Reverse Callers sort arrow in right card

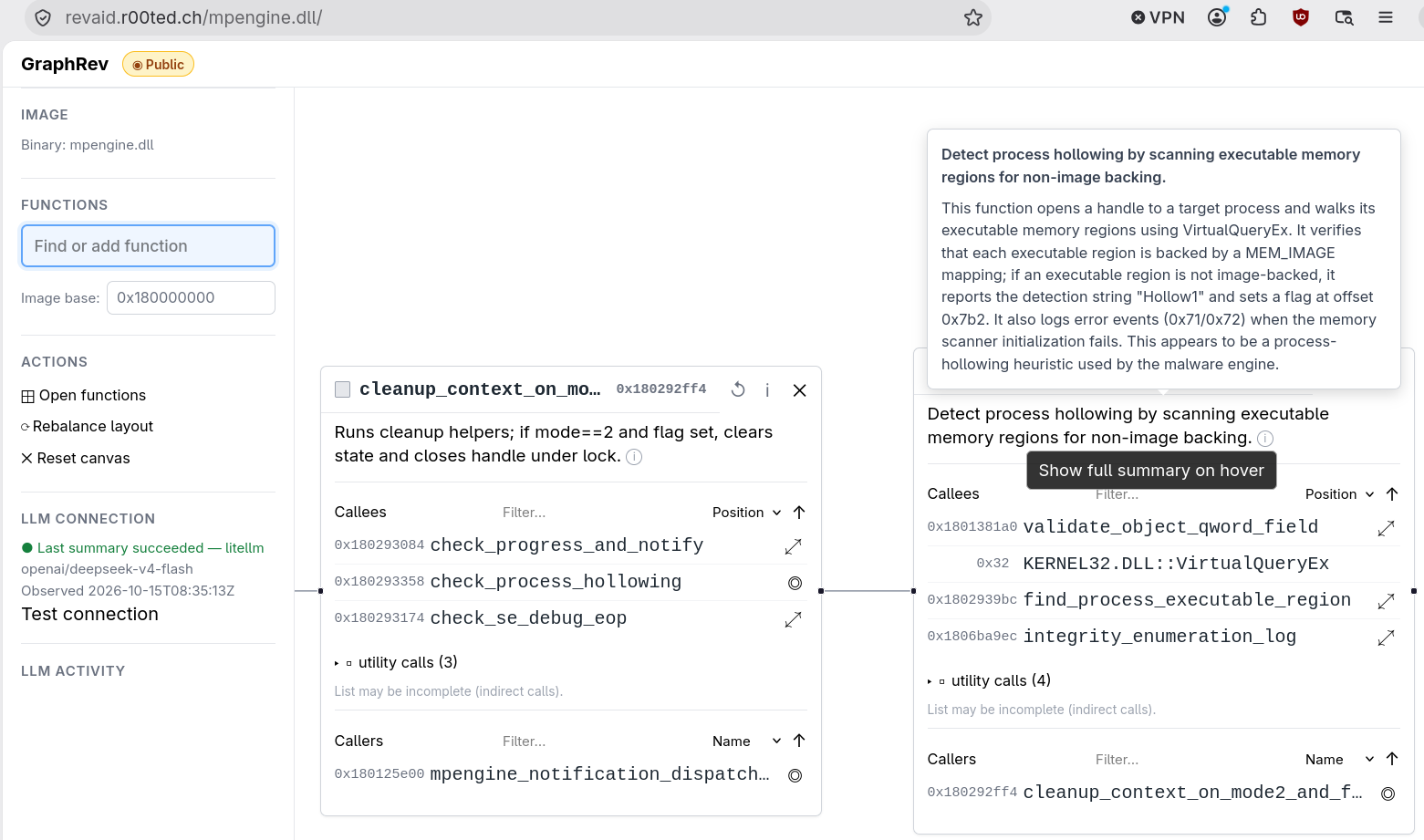pyautogui.click(x=1392, y=760)
